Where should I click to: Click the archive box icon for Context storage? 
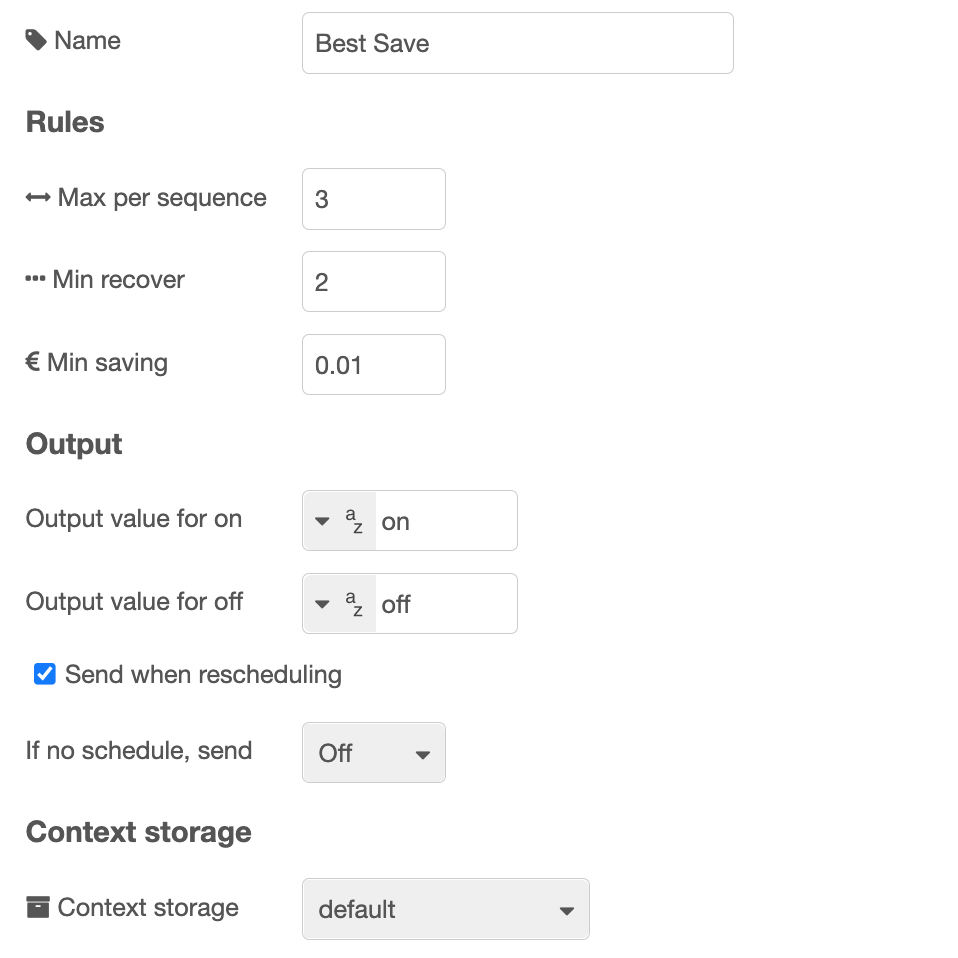point(38,907)
